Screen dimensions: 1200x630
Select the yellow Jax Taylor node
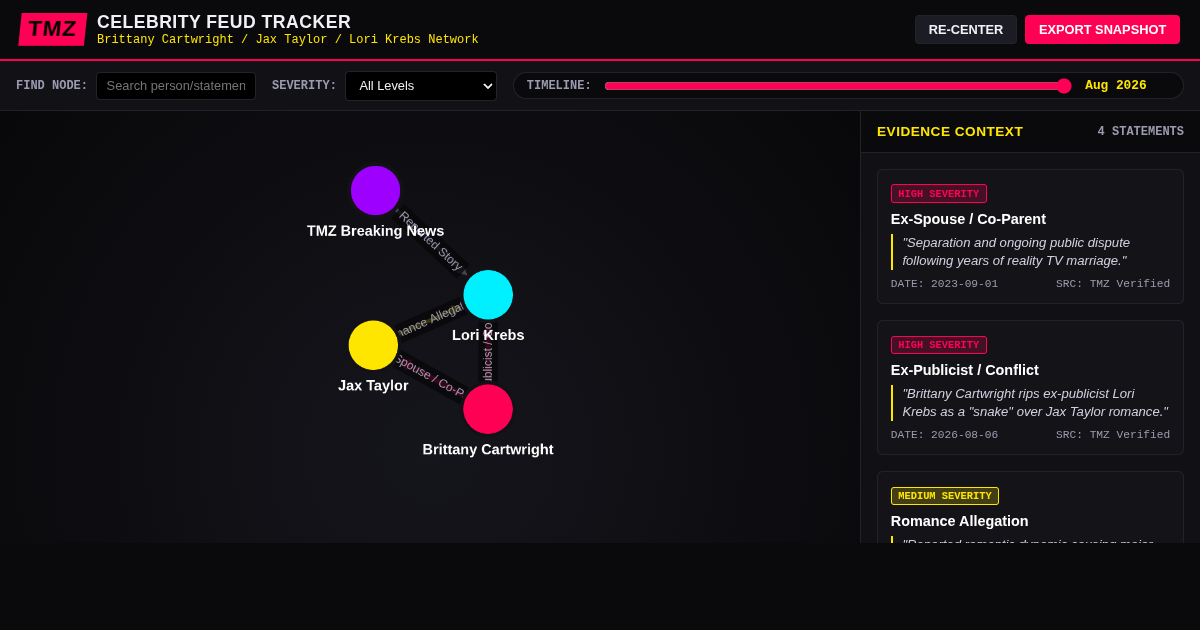point(373,345)
